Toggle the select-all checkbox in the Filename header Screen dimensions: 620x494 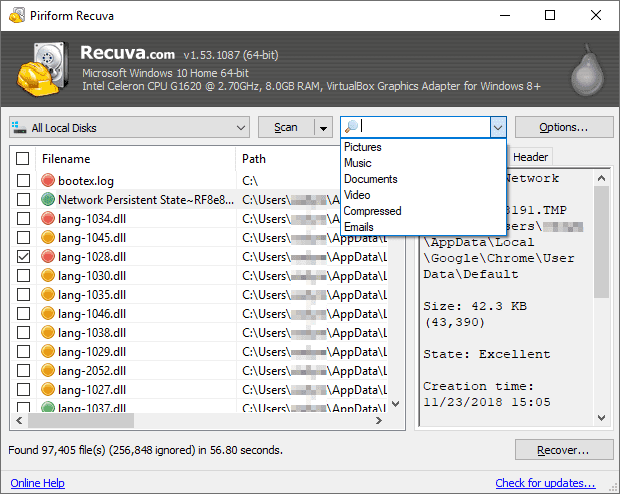(x=23, y=159)
